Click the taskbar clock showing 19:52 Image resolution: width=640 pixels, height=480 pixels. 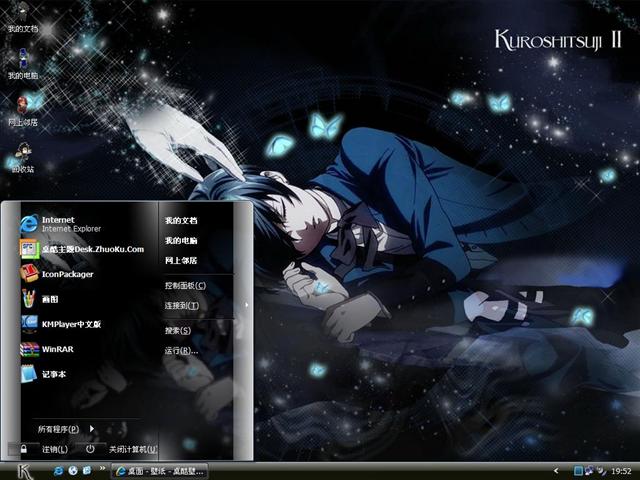pos(621,471)
